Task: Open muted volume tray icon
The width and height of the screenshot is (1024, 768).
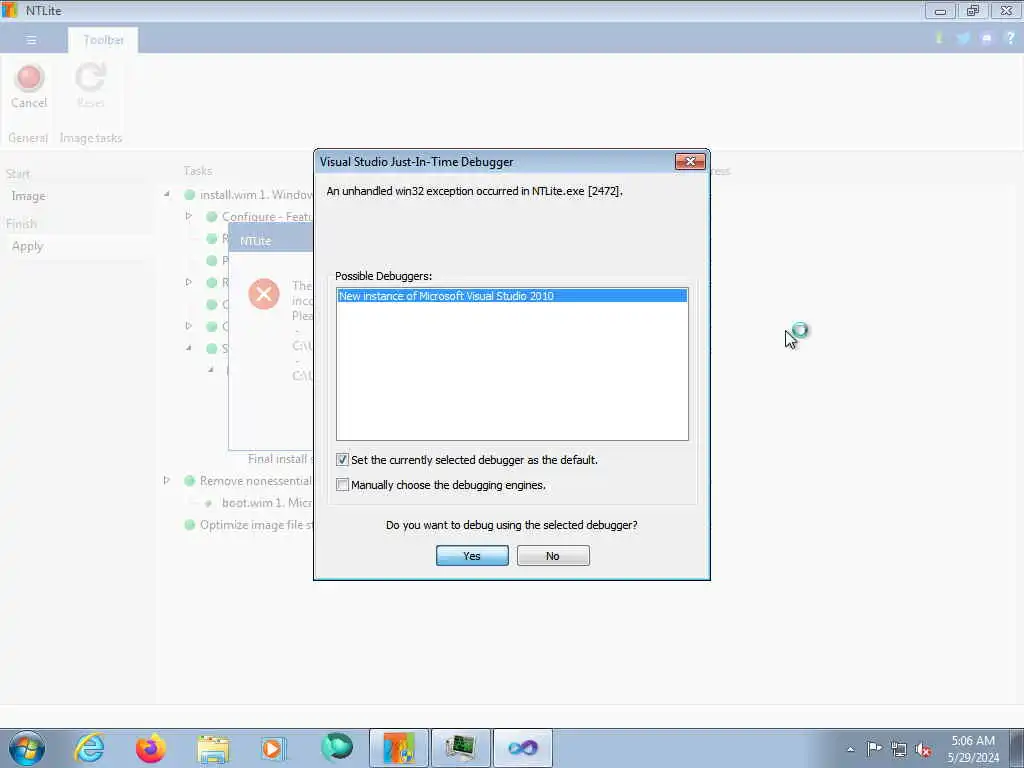Action: 923,750
